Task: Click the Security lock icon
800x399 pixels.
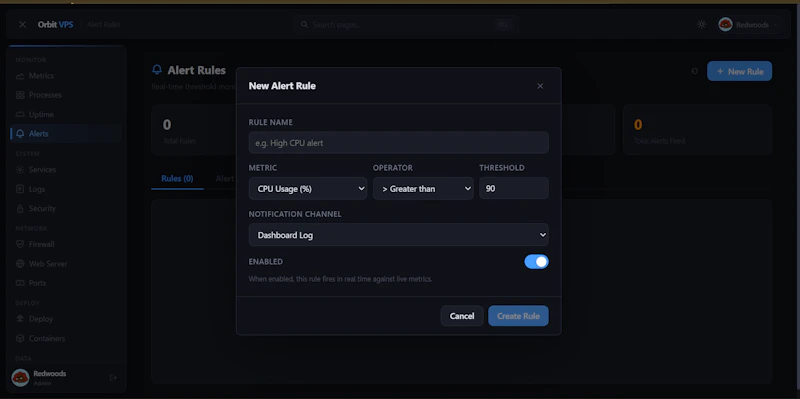Action: (x=20, y=208)
